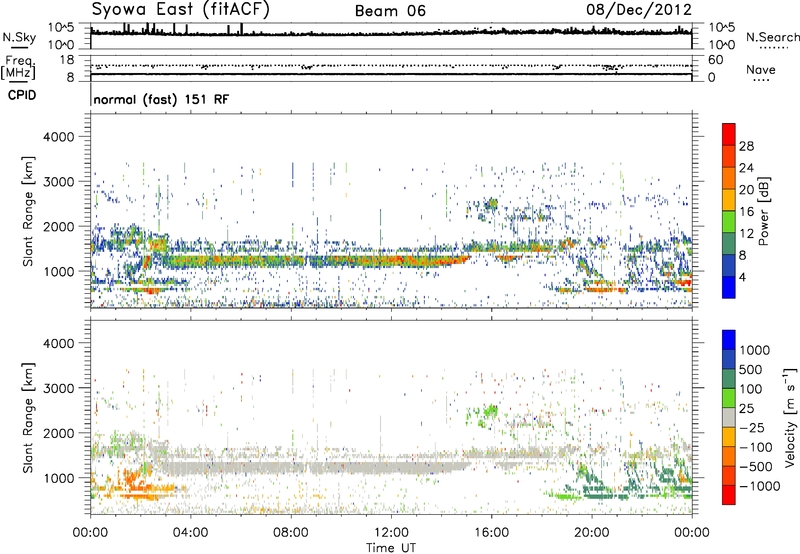Select the "Time UT" axis label

point(391,548)
